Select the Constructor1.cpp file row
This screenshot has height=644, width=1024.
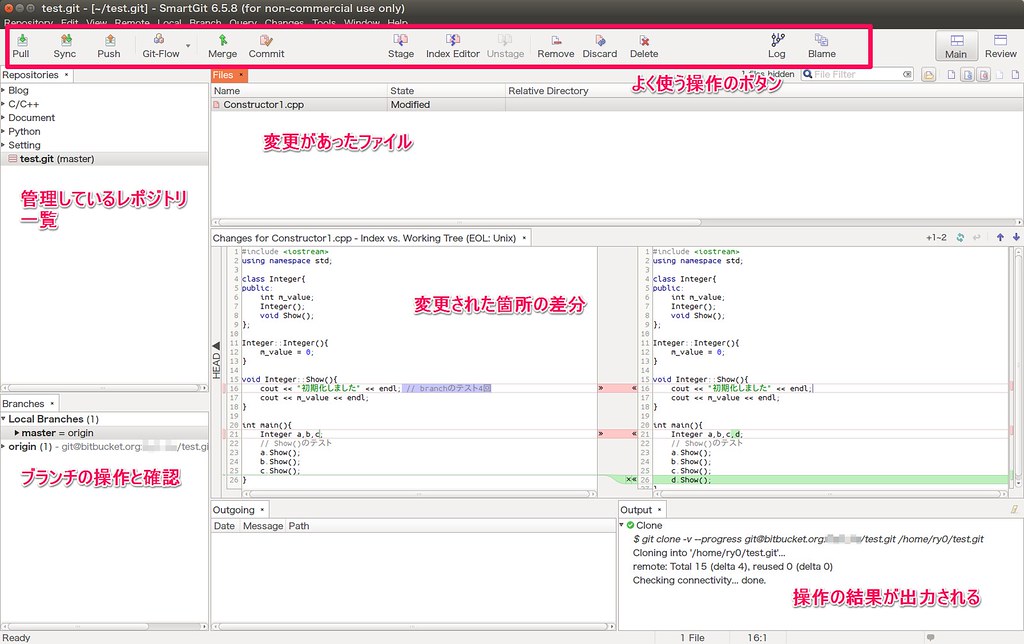(x=617, y=105)
